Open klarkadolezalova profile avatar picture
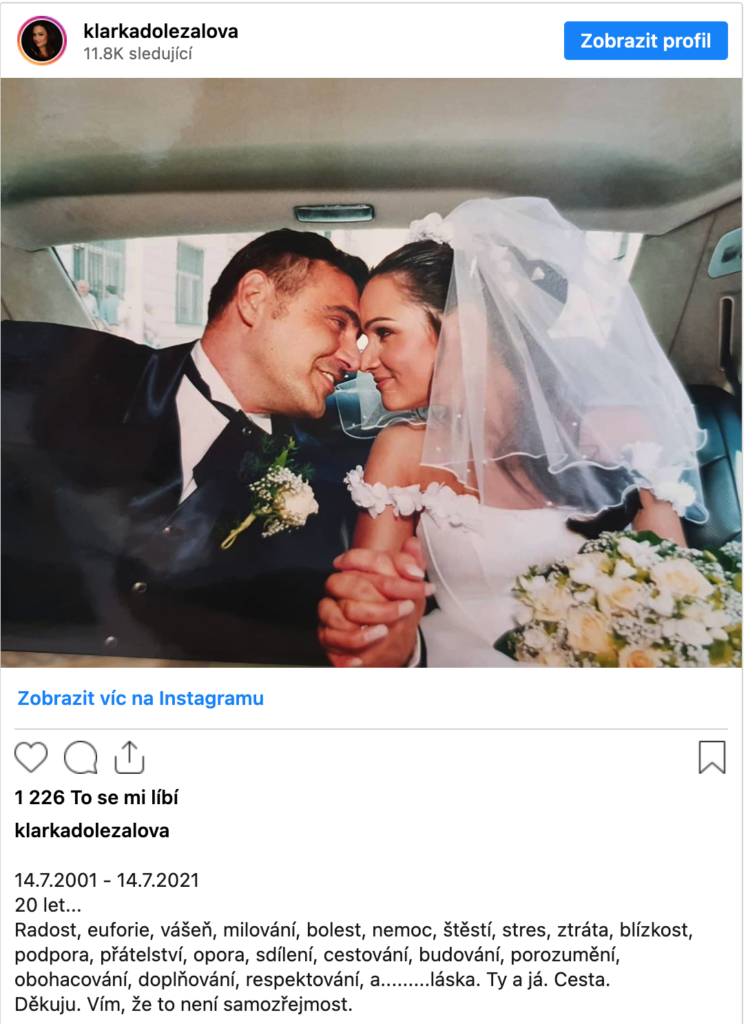 point(42,40)
